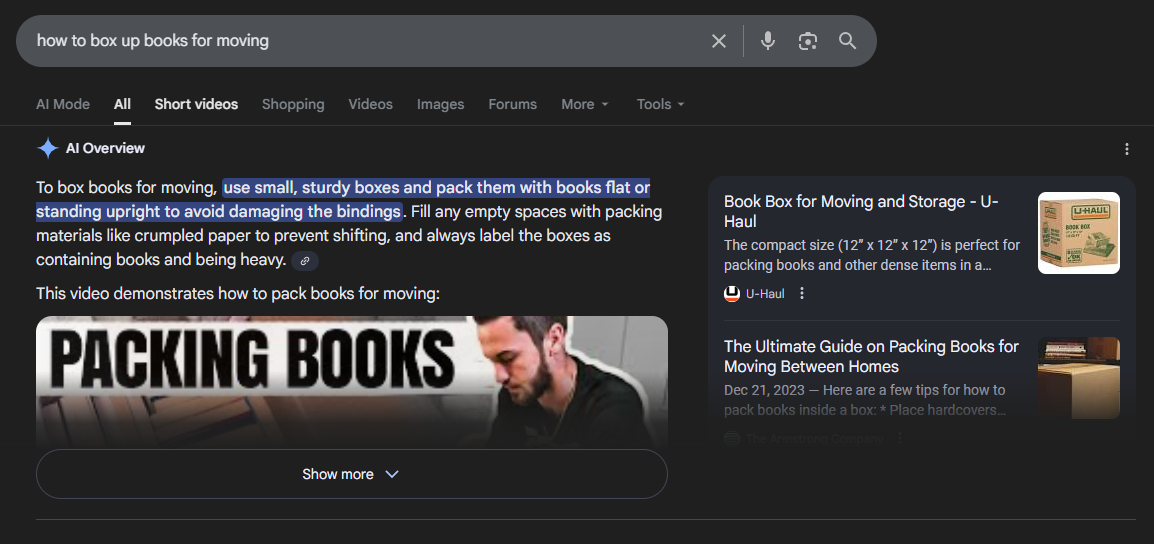Expand AI Overview with Show more
This screenshot has height=544, width=1154.
pyautogui.click(x=352, y=474)
